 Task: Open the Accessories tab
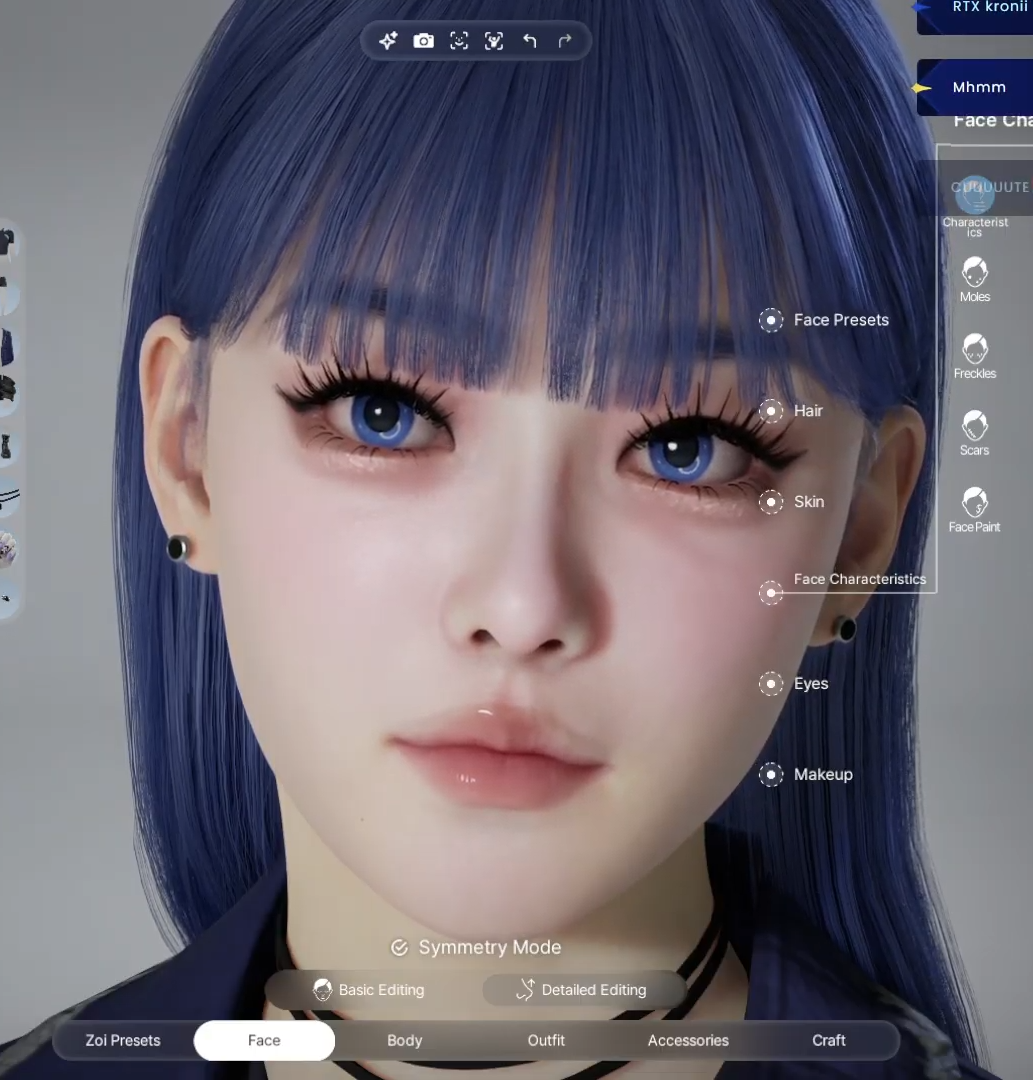pos(688,1040)
